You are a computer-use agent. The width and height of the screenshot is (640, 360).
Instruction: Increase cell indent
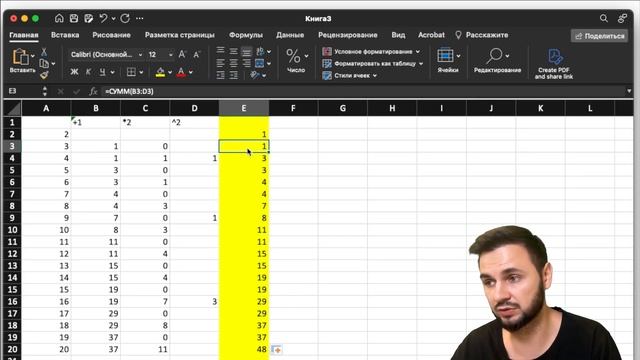pos(233,75)
